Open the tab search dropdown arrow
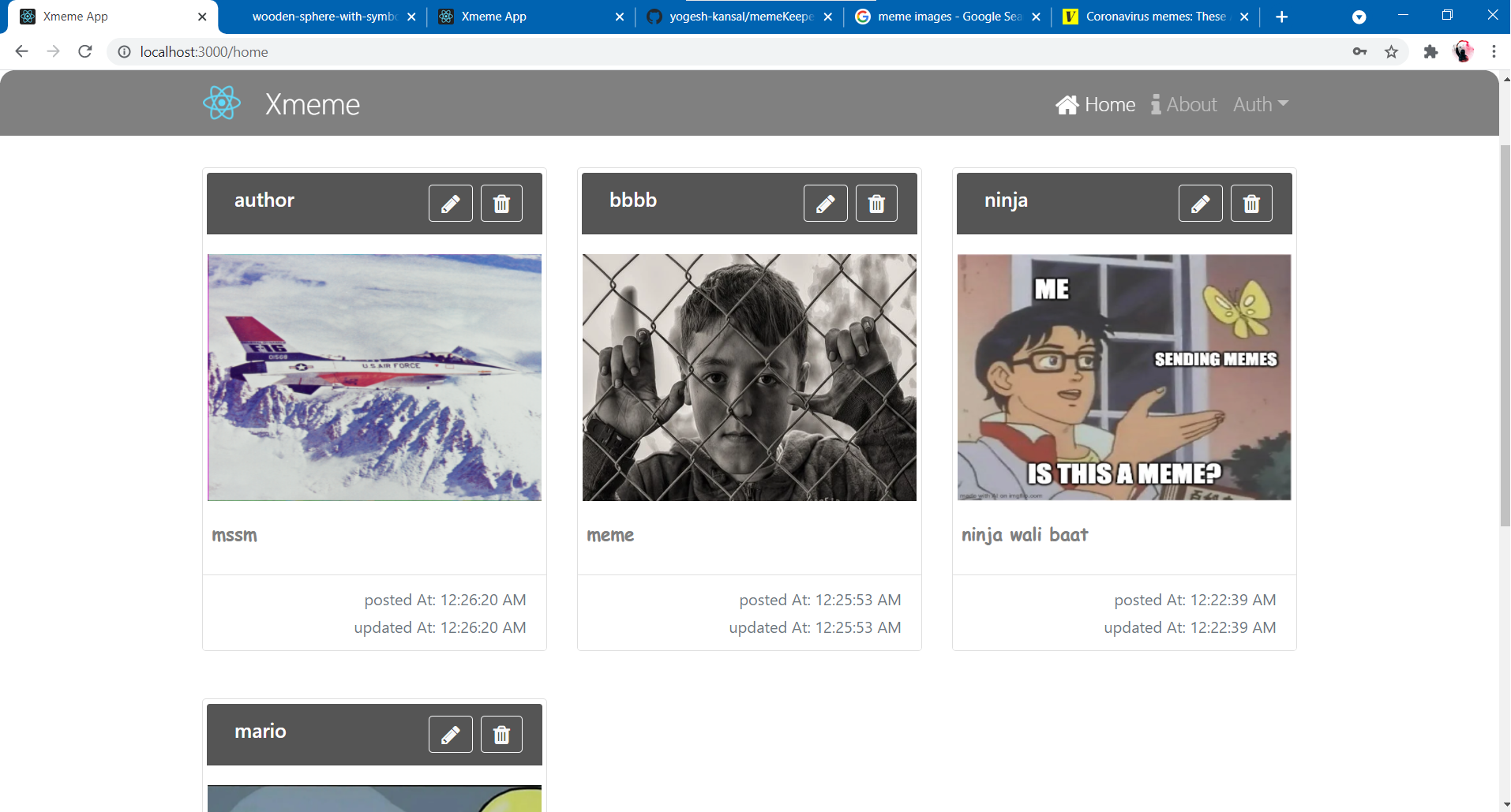Image resolution: width=1511 pixels, height=812 pixels. point(1359,17)
